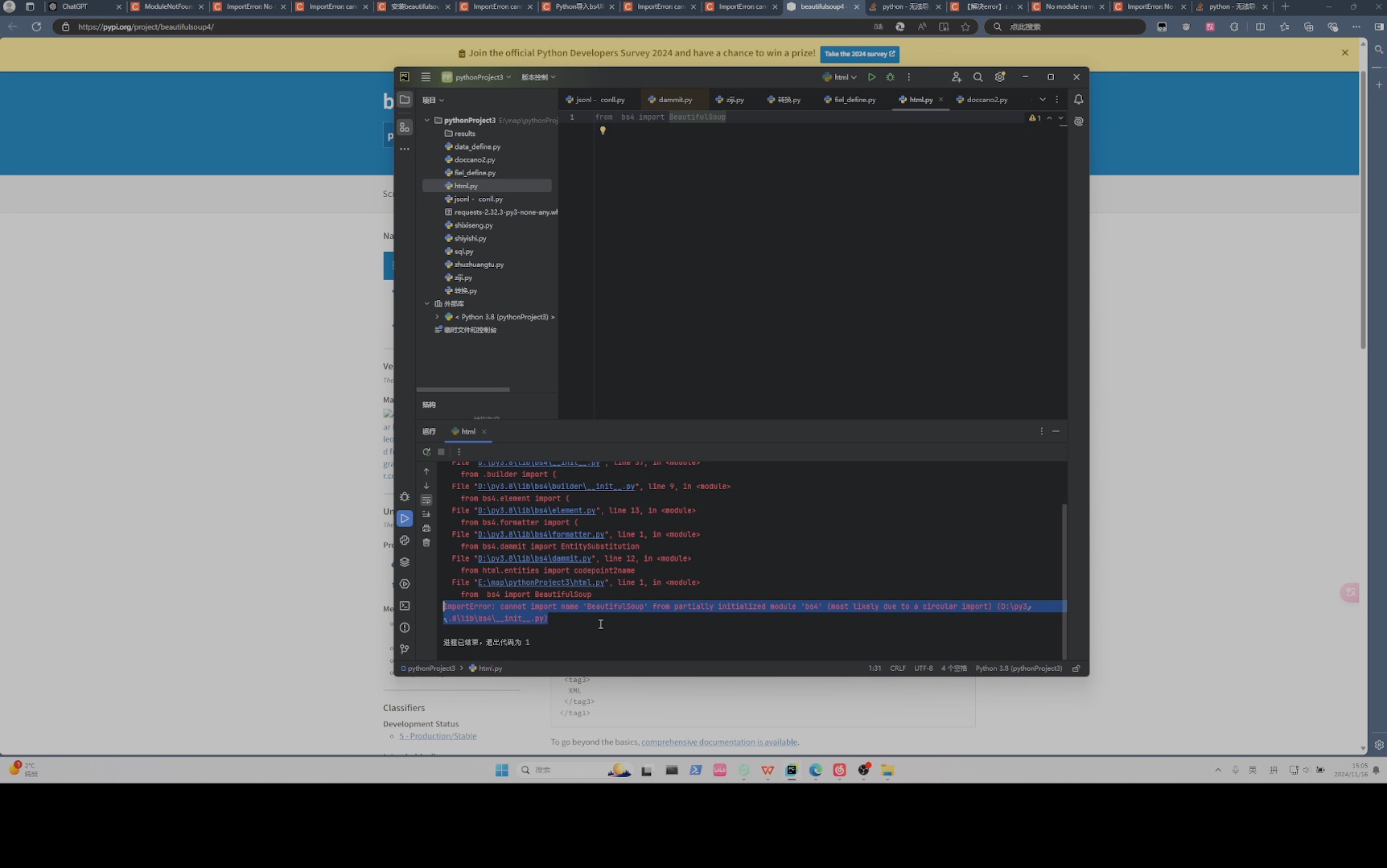Open PyCharm IDE settings gear
The height and width of the screenshot is (868, 1387).
(1000, 77)
